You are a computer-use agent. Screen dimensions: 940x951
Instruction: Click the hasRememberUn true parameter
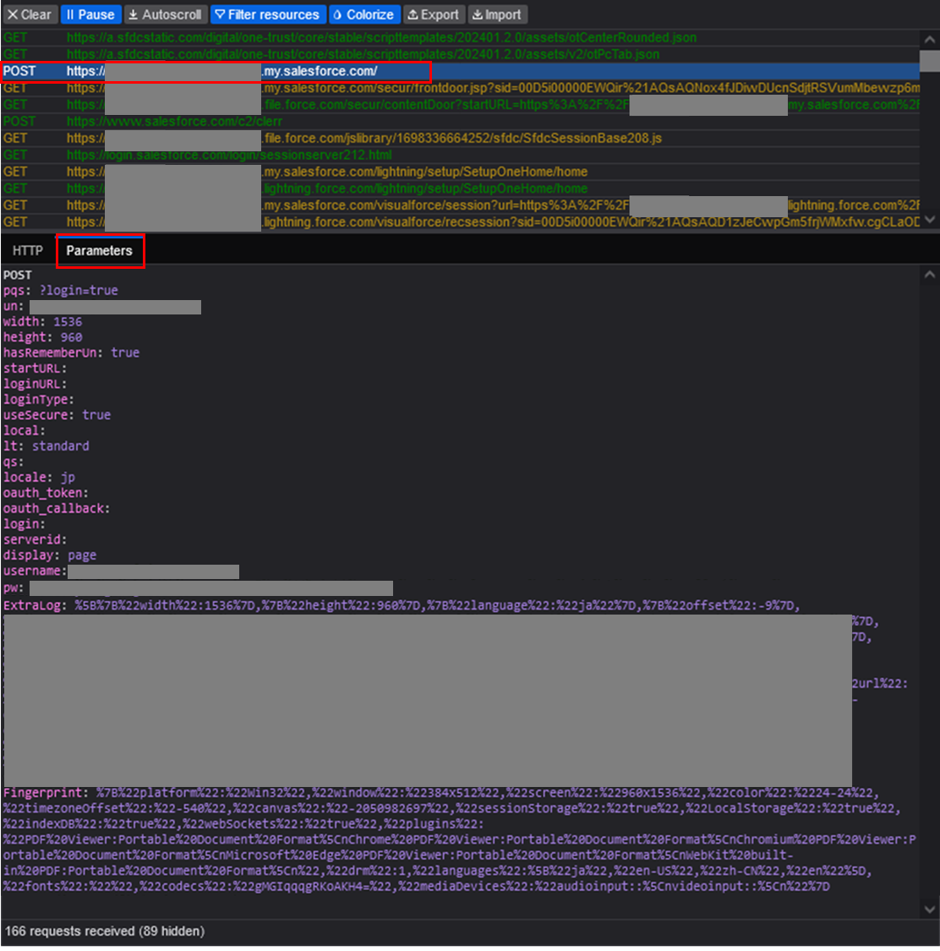71,353
